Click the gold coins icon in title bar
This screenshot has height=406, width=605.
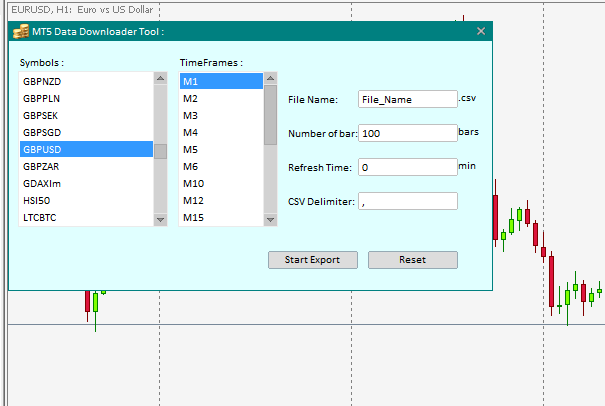(x=21, y=32)
